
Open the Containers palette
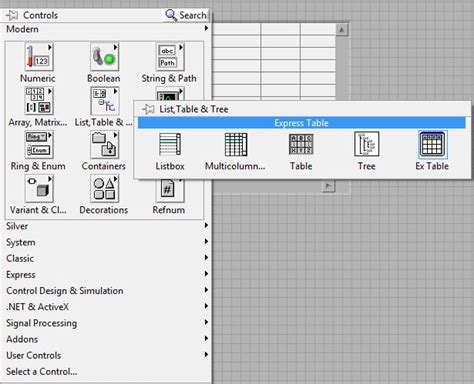point(104,145)
